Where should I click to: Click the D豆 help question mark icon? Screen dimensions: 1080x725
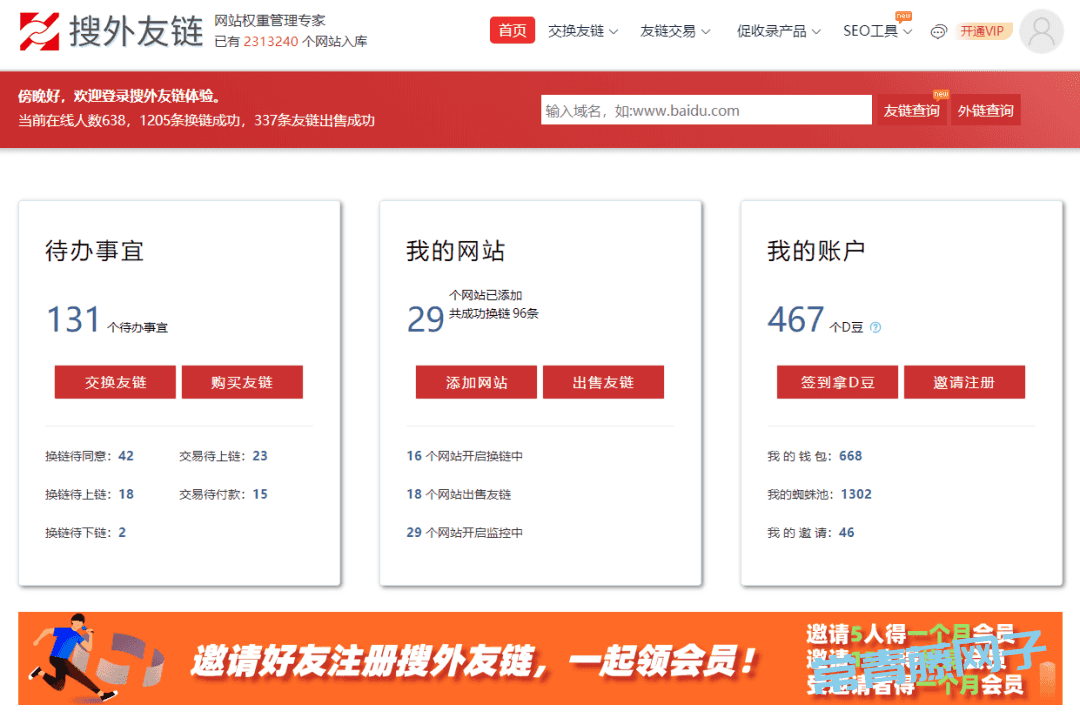[875, 327]
